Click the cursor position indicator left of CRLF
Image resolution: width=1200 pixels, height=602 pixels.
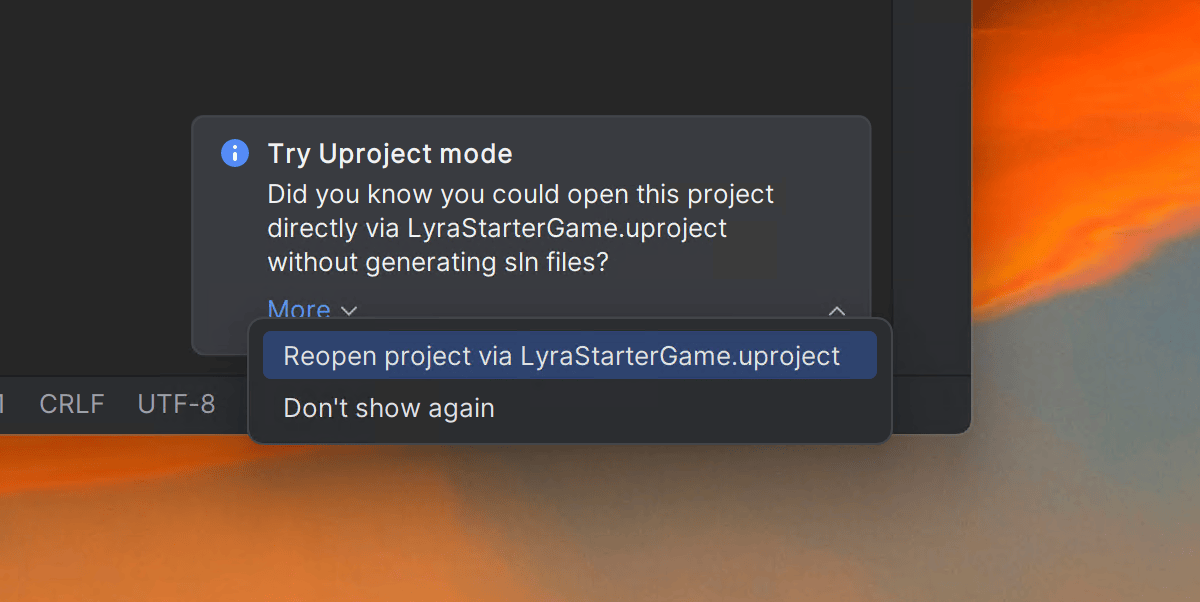click(3, 404)
